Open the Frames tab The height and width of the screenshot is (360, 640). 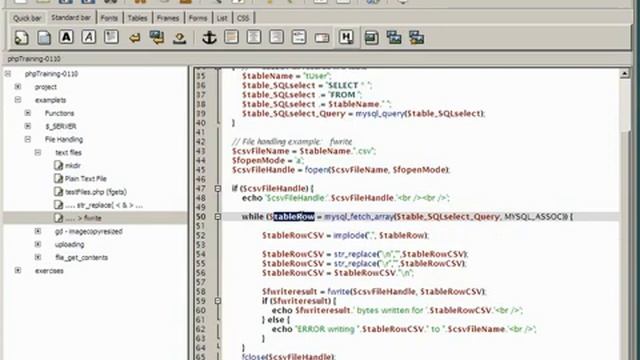(168, 18)
